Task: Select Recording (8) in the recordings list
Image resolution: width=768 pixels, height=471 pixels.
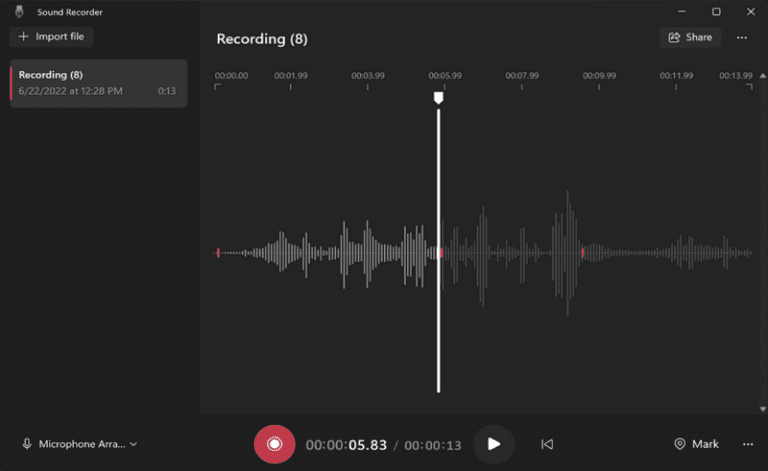Action: [x=98, y=83]
